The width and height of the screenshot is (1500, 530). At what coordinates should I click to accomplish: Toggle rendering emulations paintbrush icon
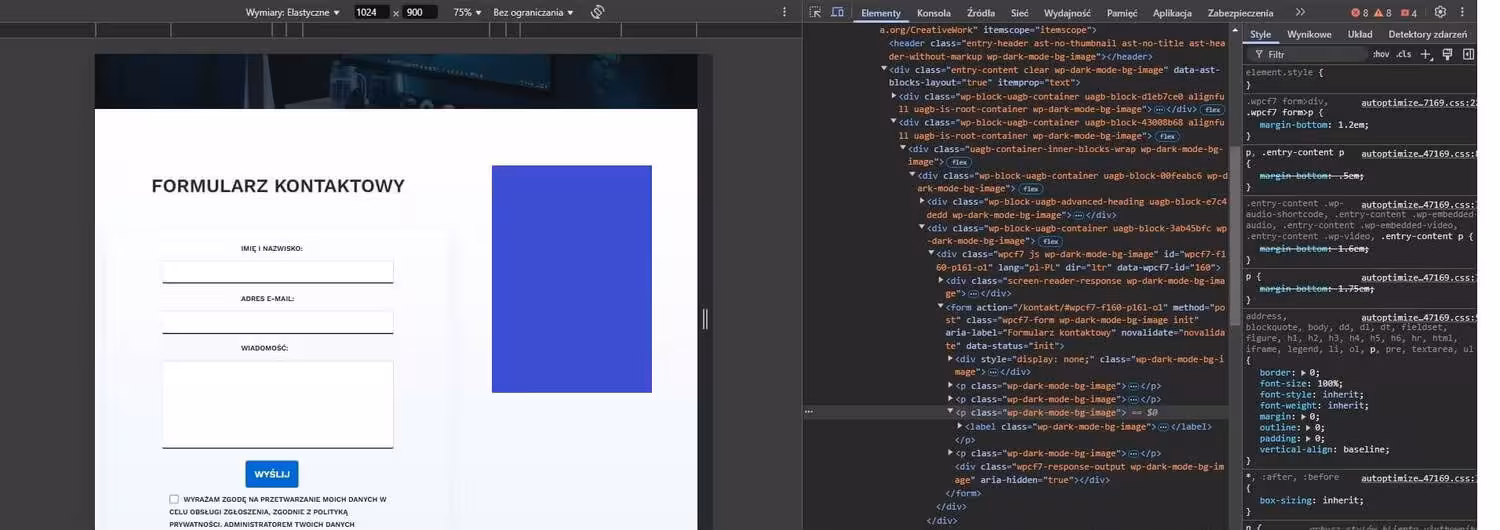pyautogui.click(x=1447, y=54)
